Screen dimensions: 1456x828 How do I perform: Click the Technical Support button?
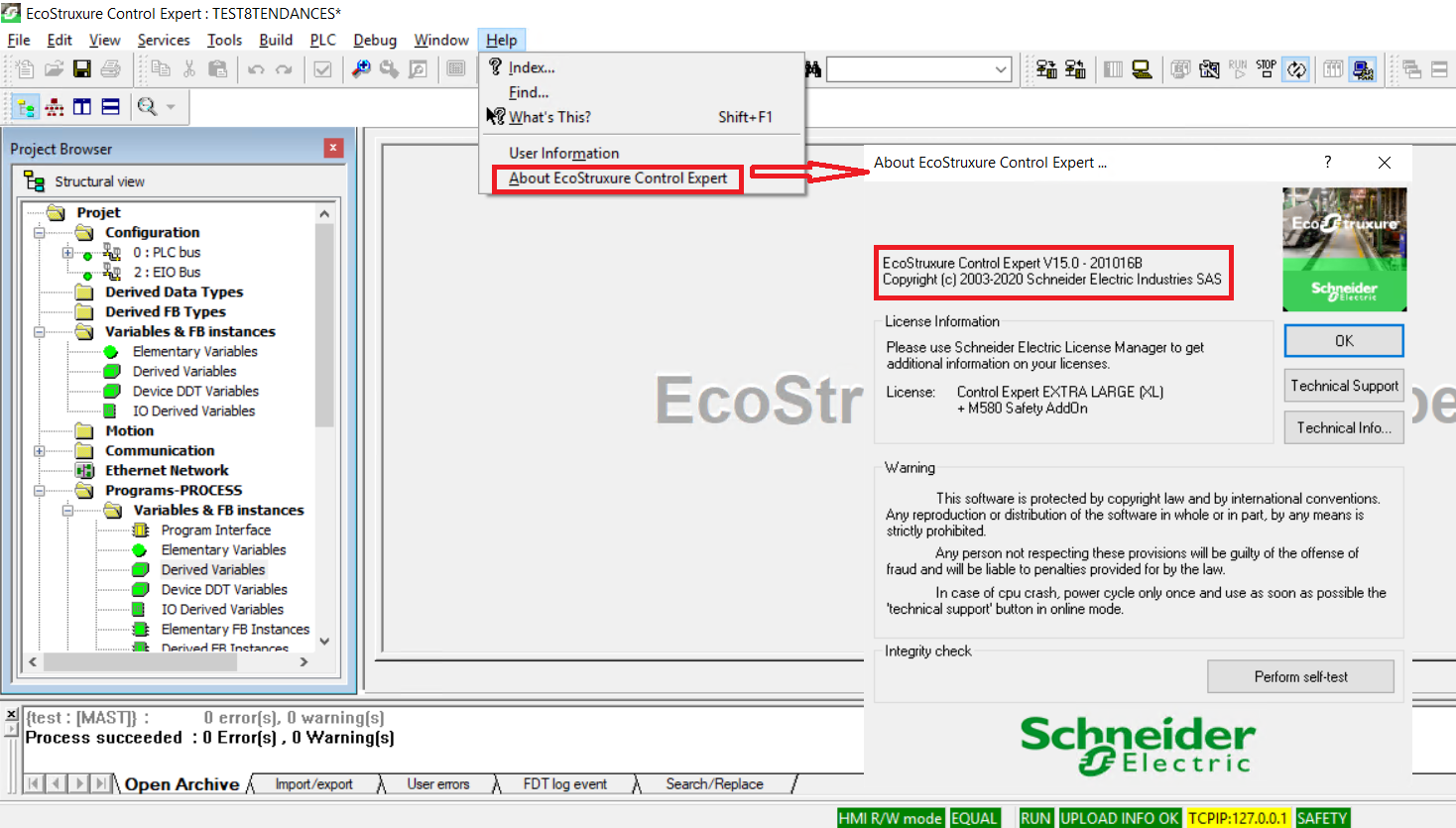(1344, 386)
